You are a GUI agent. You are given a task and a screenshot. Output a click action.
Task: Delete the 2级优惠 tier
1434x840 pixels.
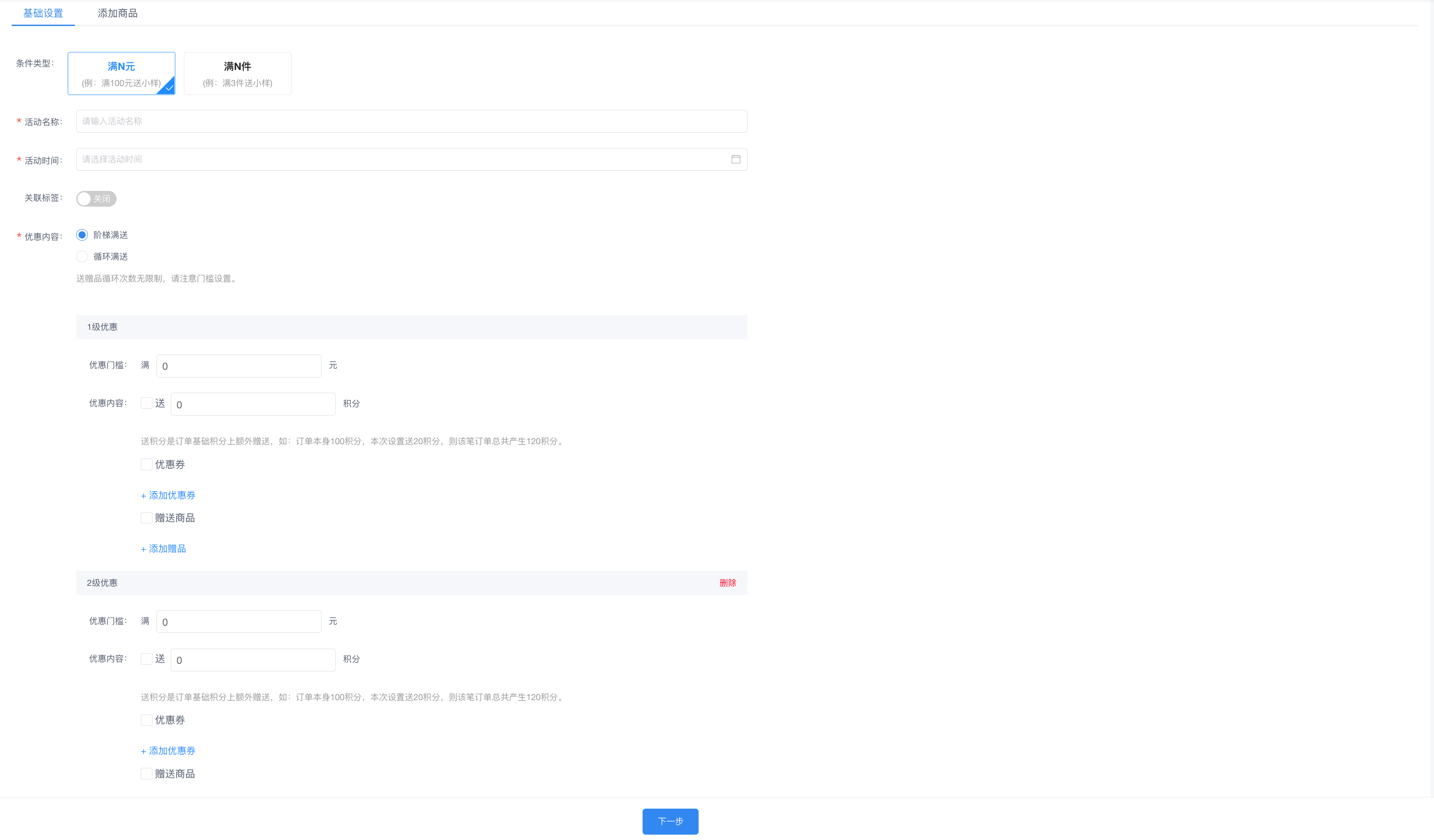click(727, 583)
